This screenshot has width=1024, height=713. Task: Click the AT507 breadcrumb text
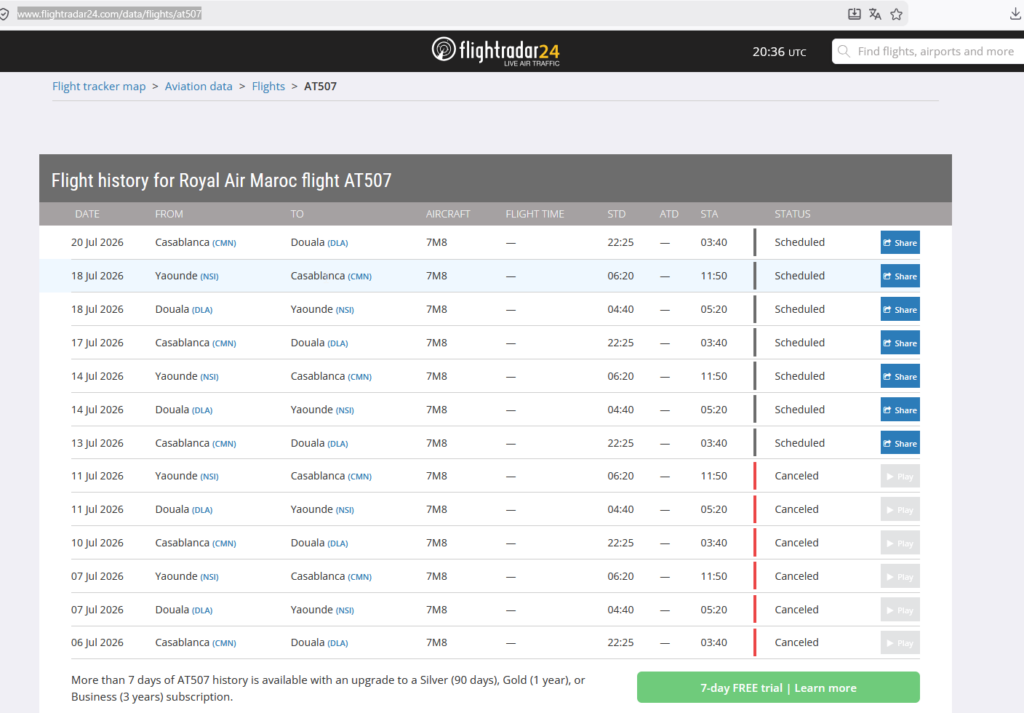pyautogui.click(x=320, y=86)
